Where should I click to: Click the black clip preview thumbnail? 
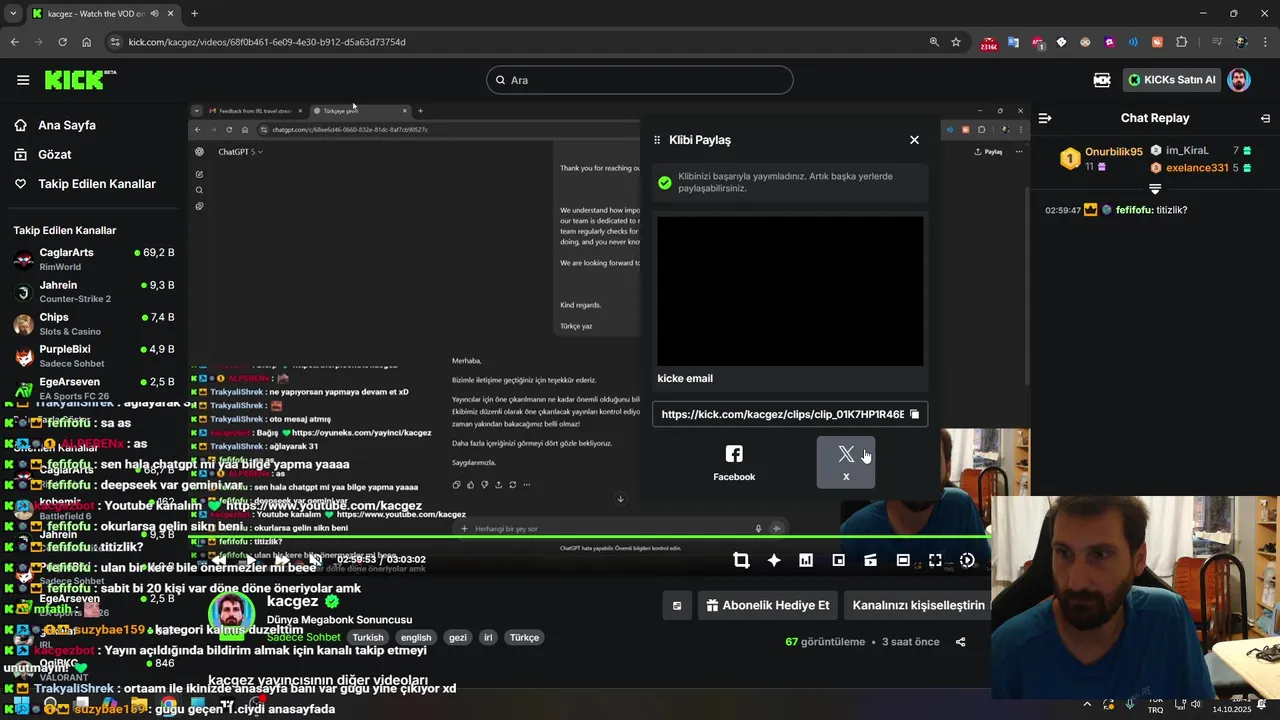coord(790,291)
